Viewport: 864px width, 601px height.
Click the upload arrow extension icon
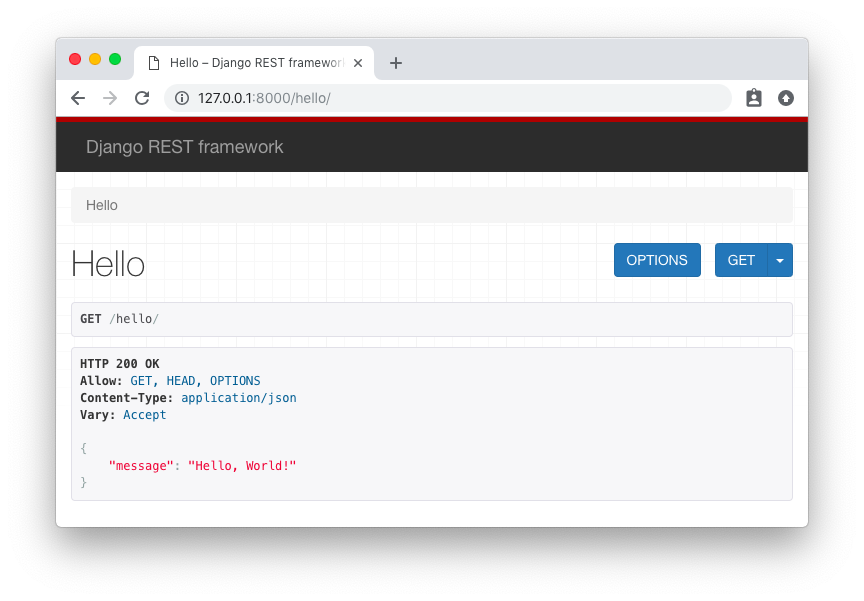786,98
